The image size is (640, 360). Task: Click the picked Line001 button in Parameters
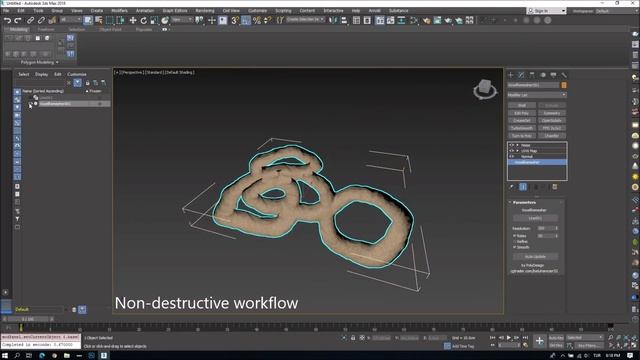(x=535, y=218)
